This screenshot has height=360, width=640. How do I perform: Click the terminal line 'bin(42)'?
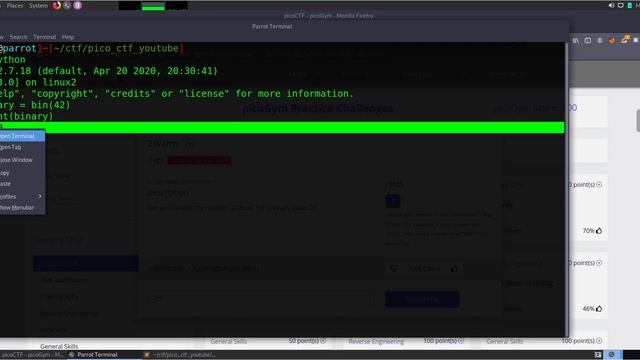51,105
